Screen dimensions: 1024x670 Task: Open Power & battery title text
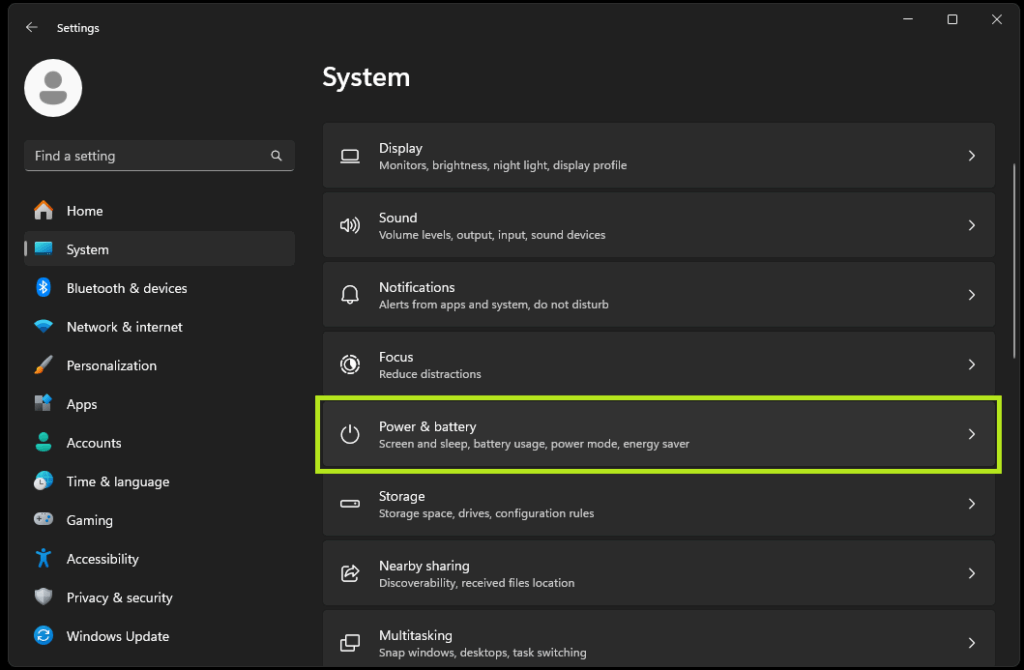coord(428,426)
